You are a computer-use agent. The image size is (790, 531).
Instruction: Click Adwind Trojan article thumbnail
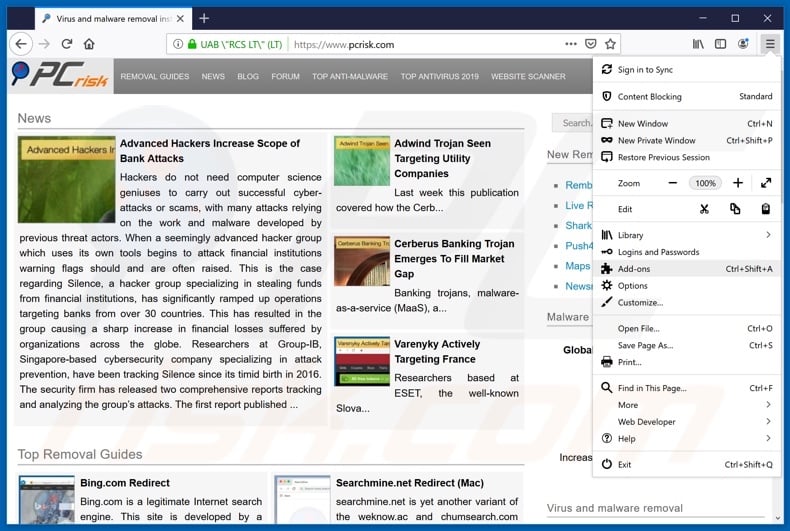362,161
